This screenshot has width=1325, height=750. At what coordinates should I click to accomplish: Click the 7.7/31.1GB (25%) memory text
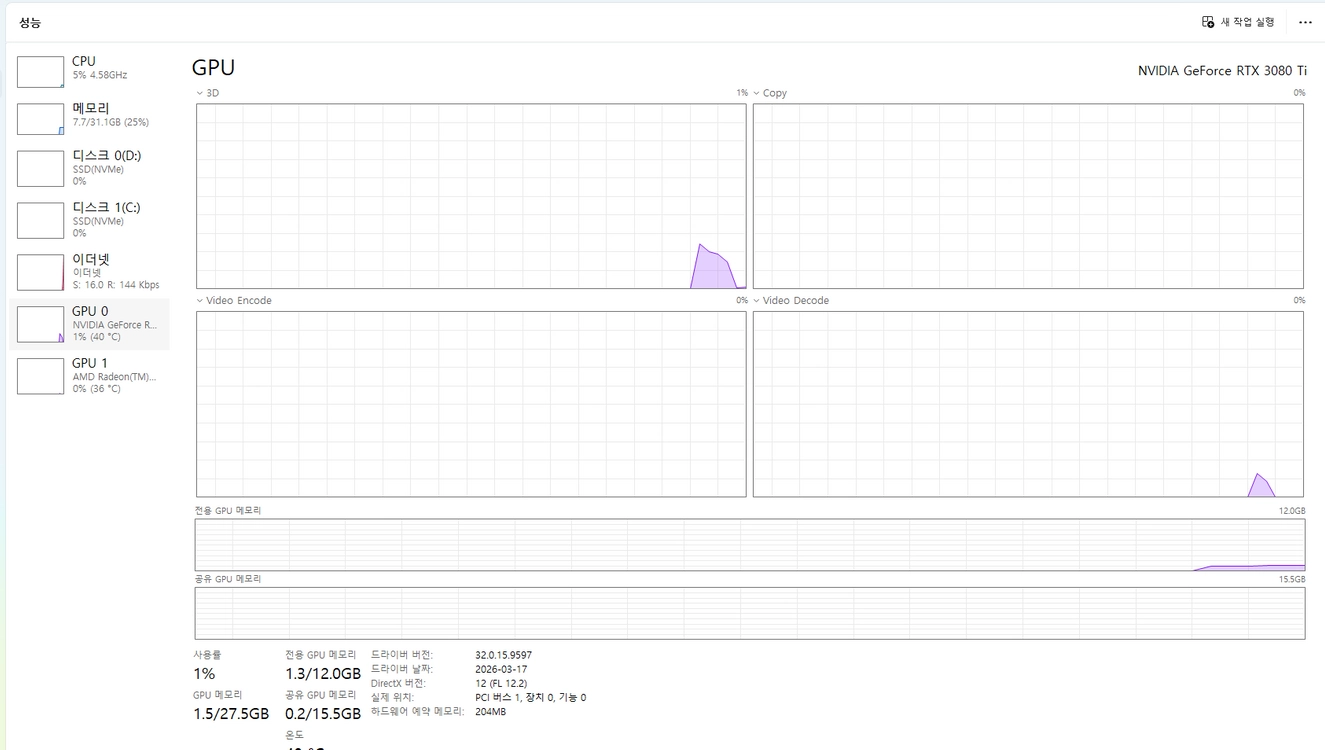pos(111,122)
